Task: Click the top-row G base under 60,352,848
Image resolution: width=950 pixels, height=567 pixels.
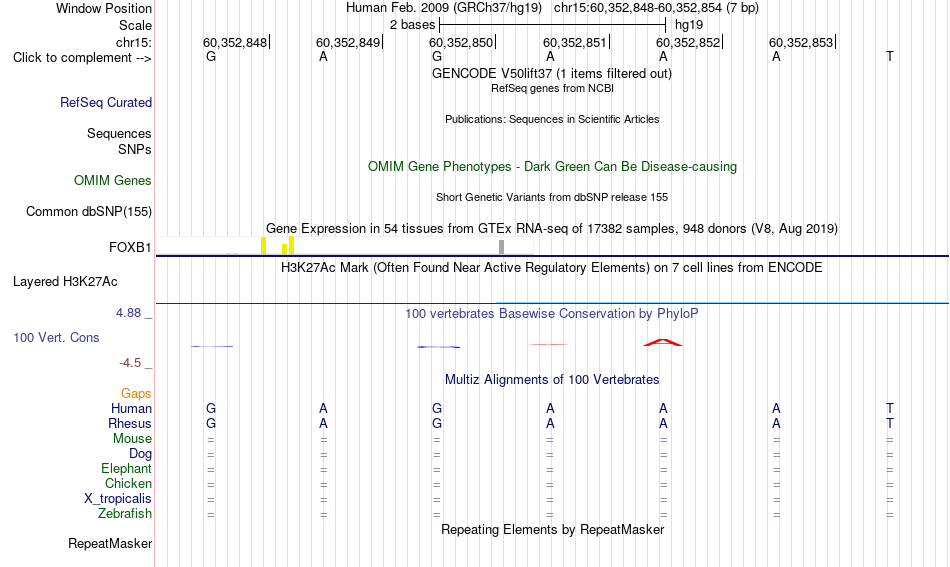Action: click(211, 56)
